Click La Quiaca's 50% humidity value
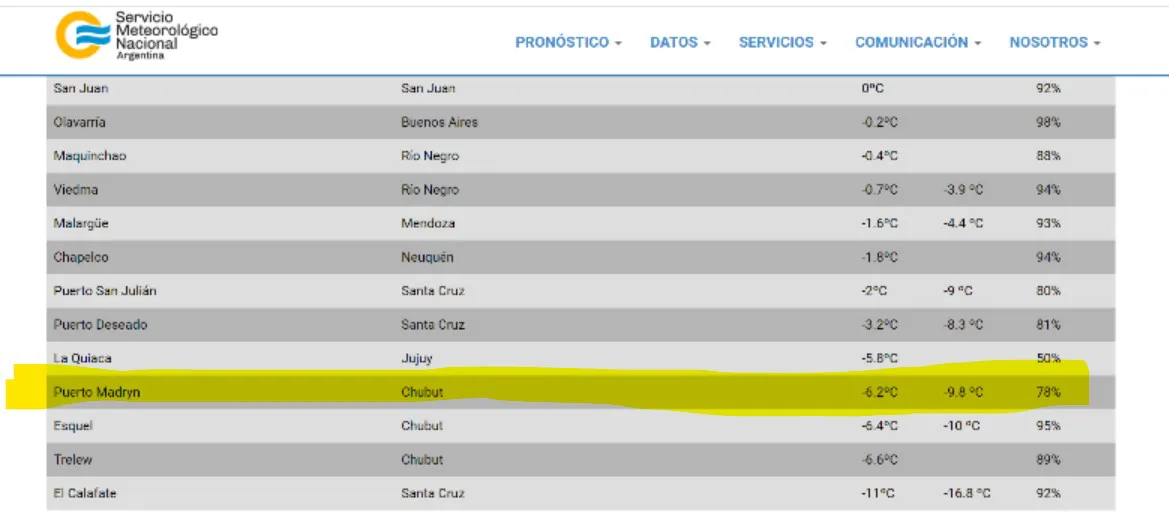This screenshot has width=1169, height=525. [x=1047, y=359]
